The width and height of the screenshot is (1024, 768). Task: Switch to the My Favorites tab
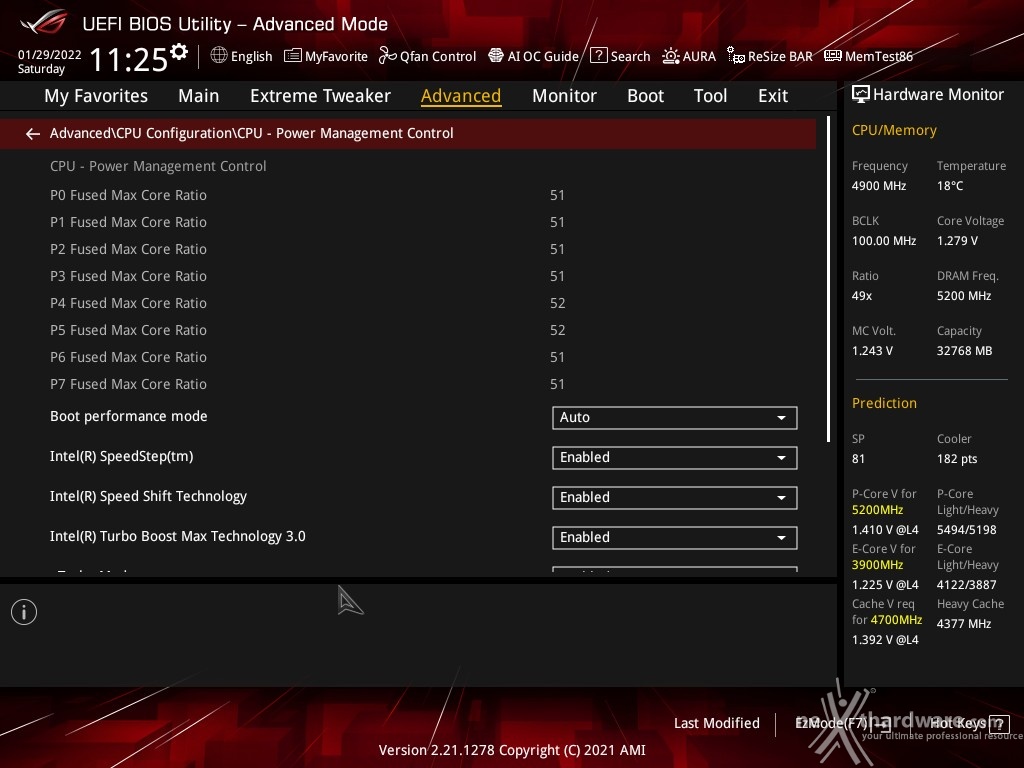[x=96, y=96]
